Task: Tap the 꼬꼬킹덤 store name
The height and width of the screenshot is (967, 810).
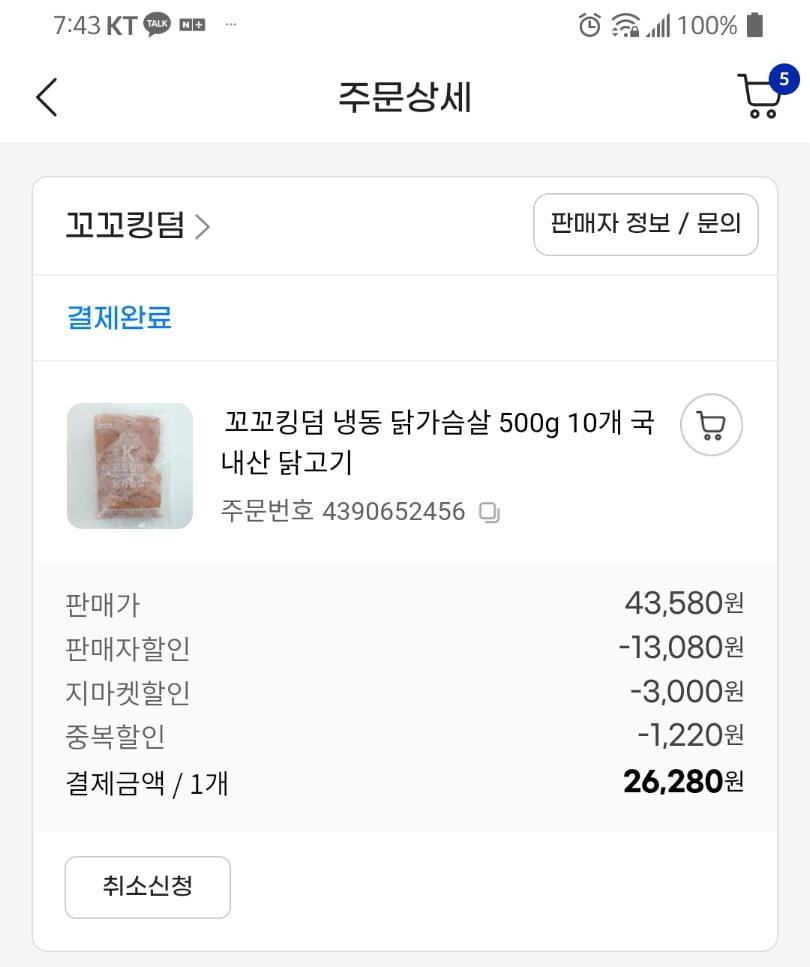Action: [x=125, y=226]
